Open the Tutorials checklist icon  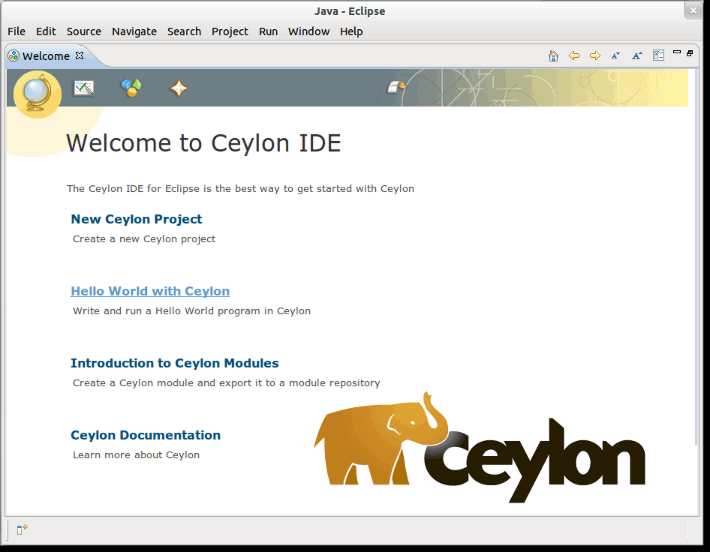84,88
